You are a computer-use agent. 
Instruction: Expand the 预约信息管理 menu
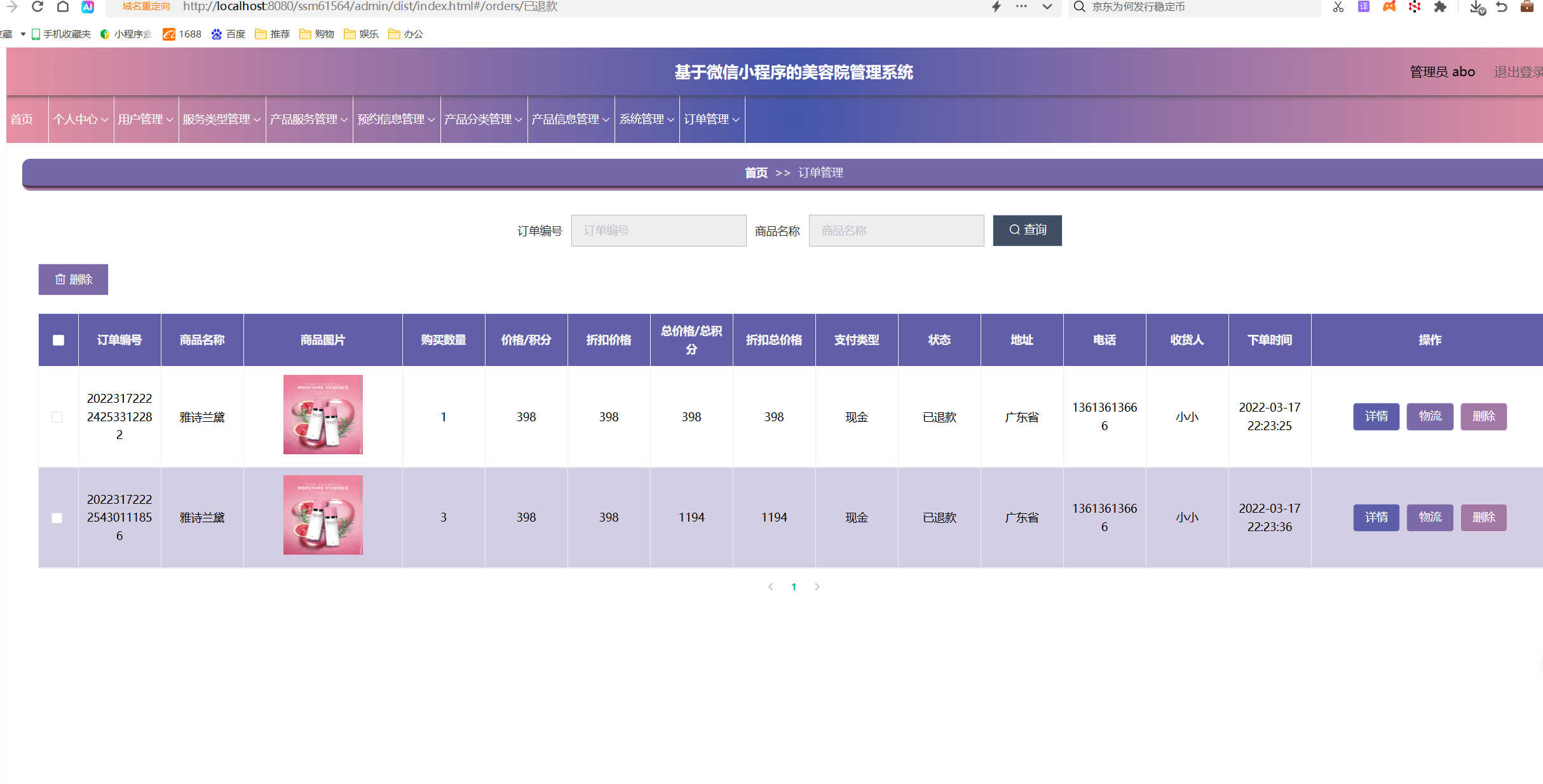(397, 119)
